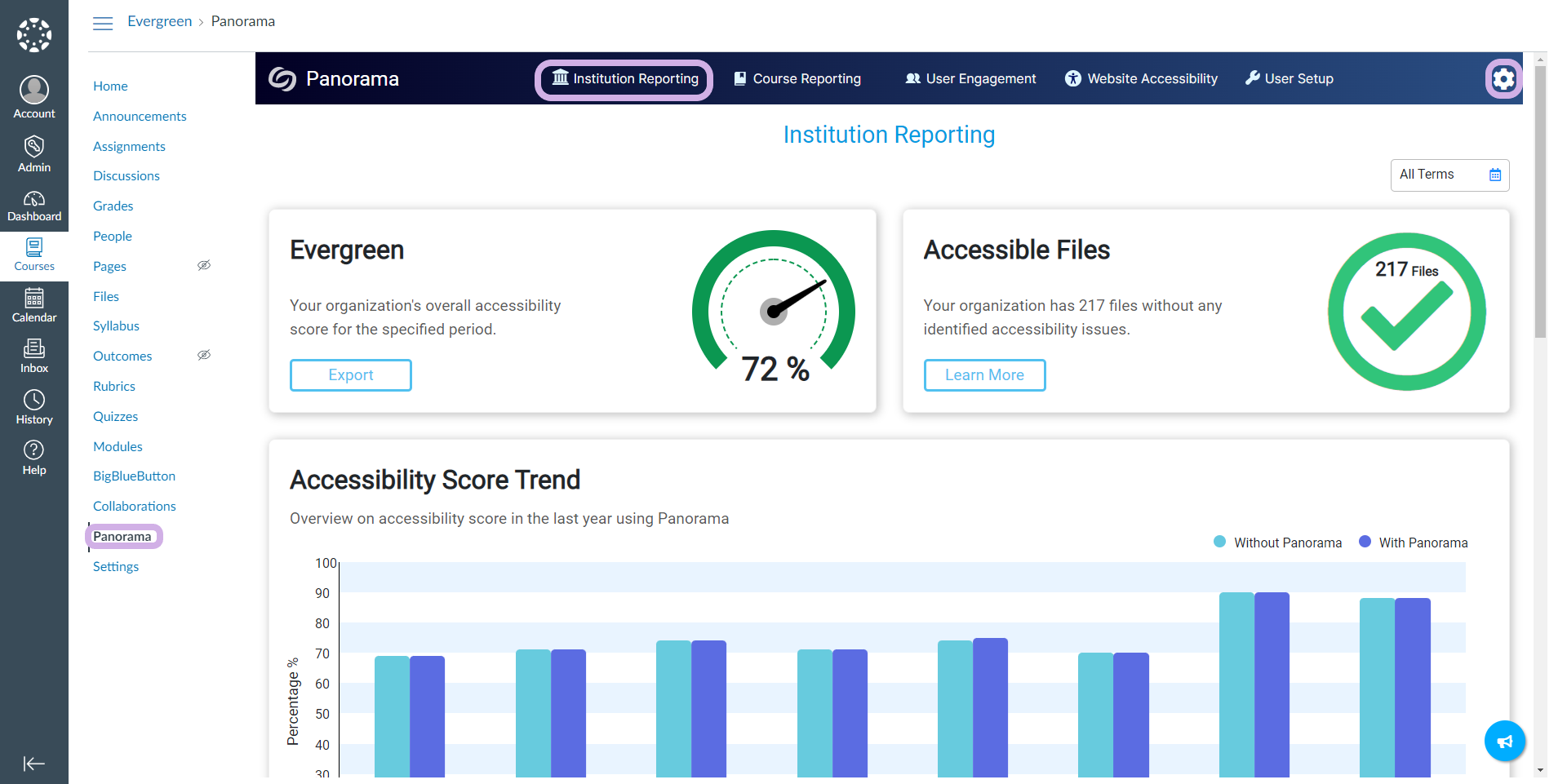This screenshot has height=784, width=1567.
Task: Click the 'Institution Reporting' page title
Action: coord(889,135)
